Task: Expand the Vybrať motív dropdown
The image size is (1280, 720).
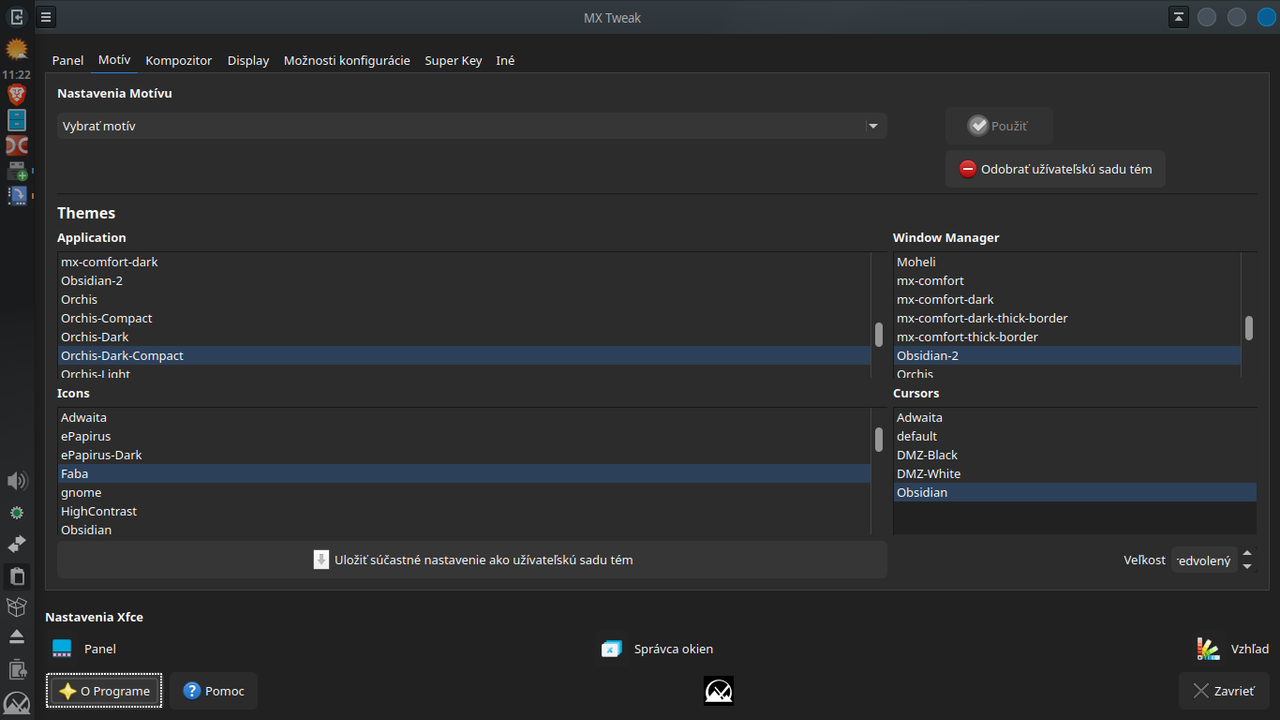Action: [x=472, y=126]
